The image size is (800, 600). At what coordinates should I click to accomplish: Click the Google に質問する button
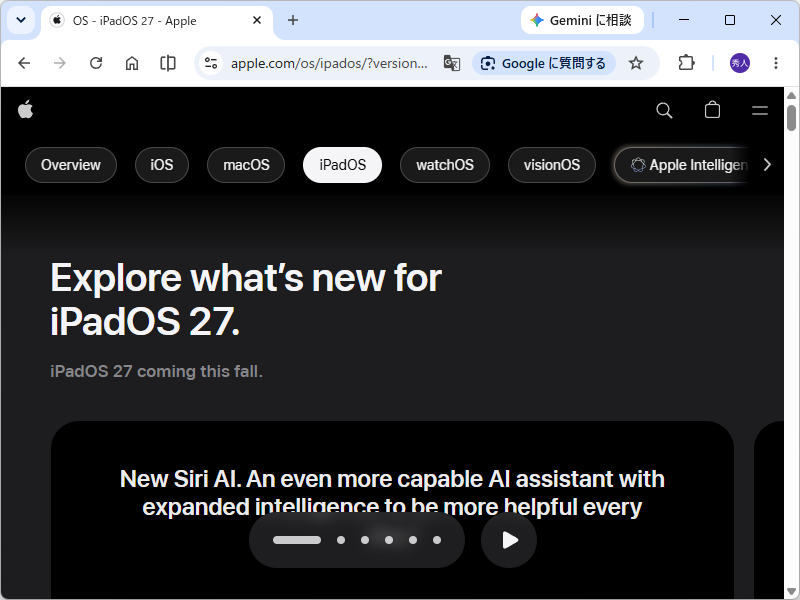click(544, 63)
